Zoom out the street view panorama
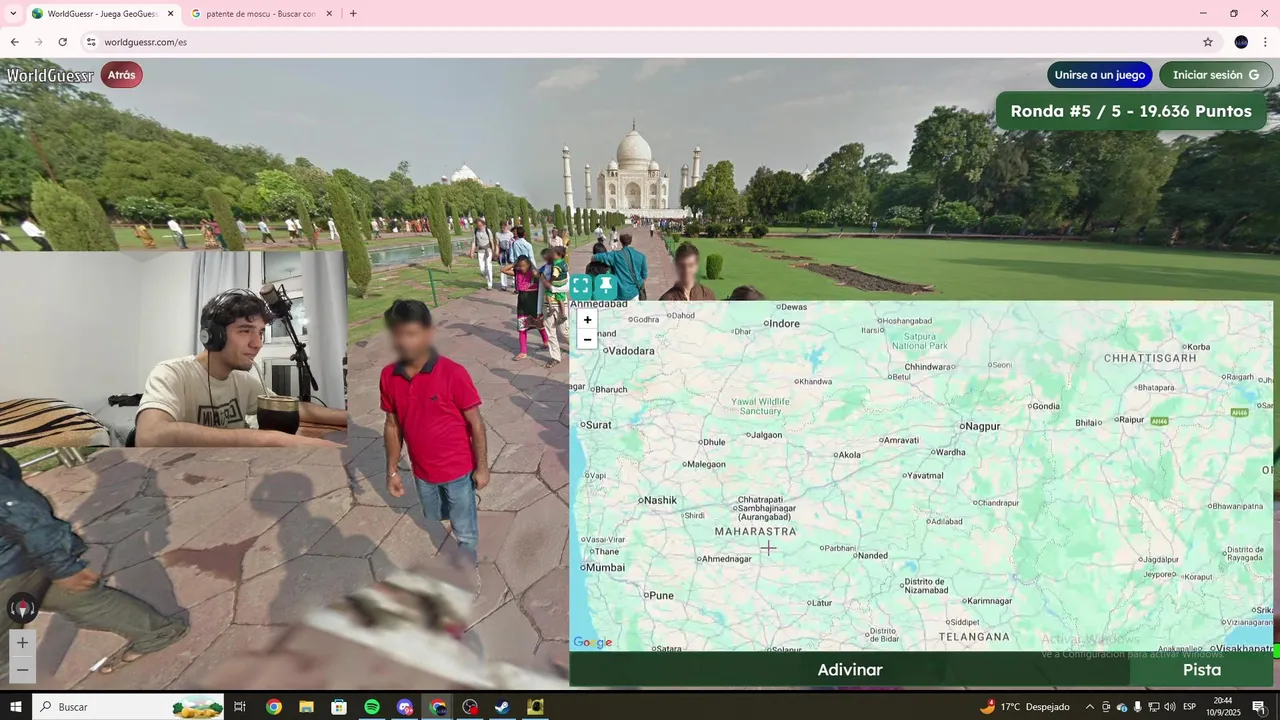 [x=22, y=669]
